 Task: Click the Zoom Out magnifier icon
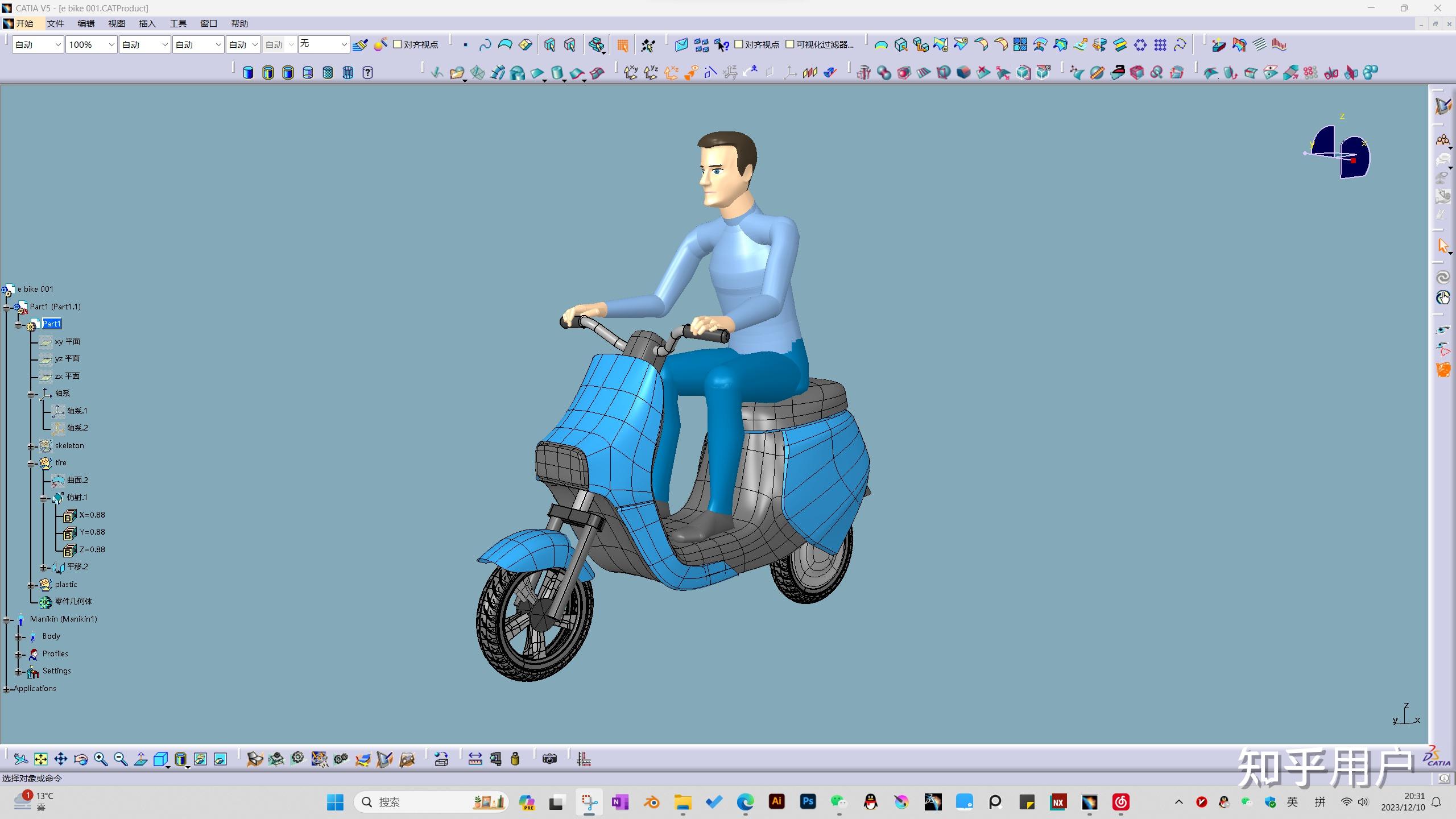tap(121, 759)
